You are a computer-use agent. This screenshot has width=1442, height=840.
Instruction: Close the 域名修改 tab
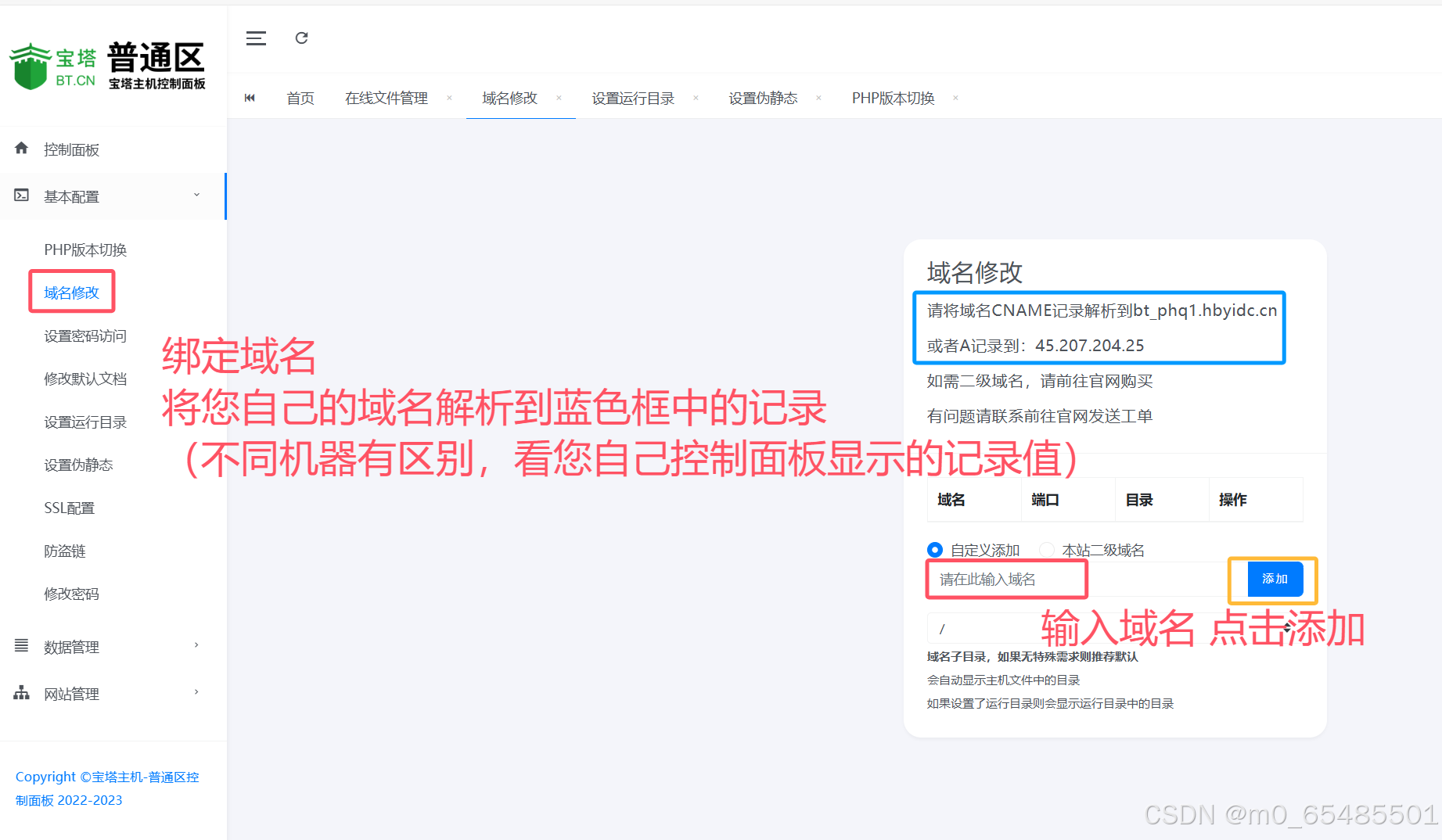point(559,98)
